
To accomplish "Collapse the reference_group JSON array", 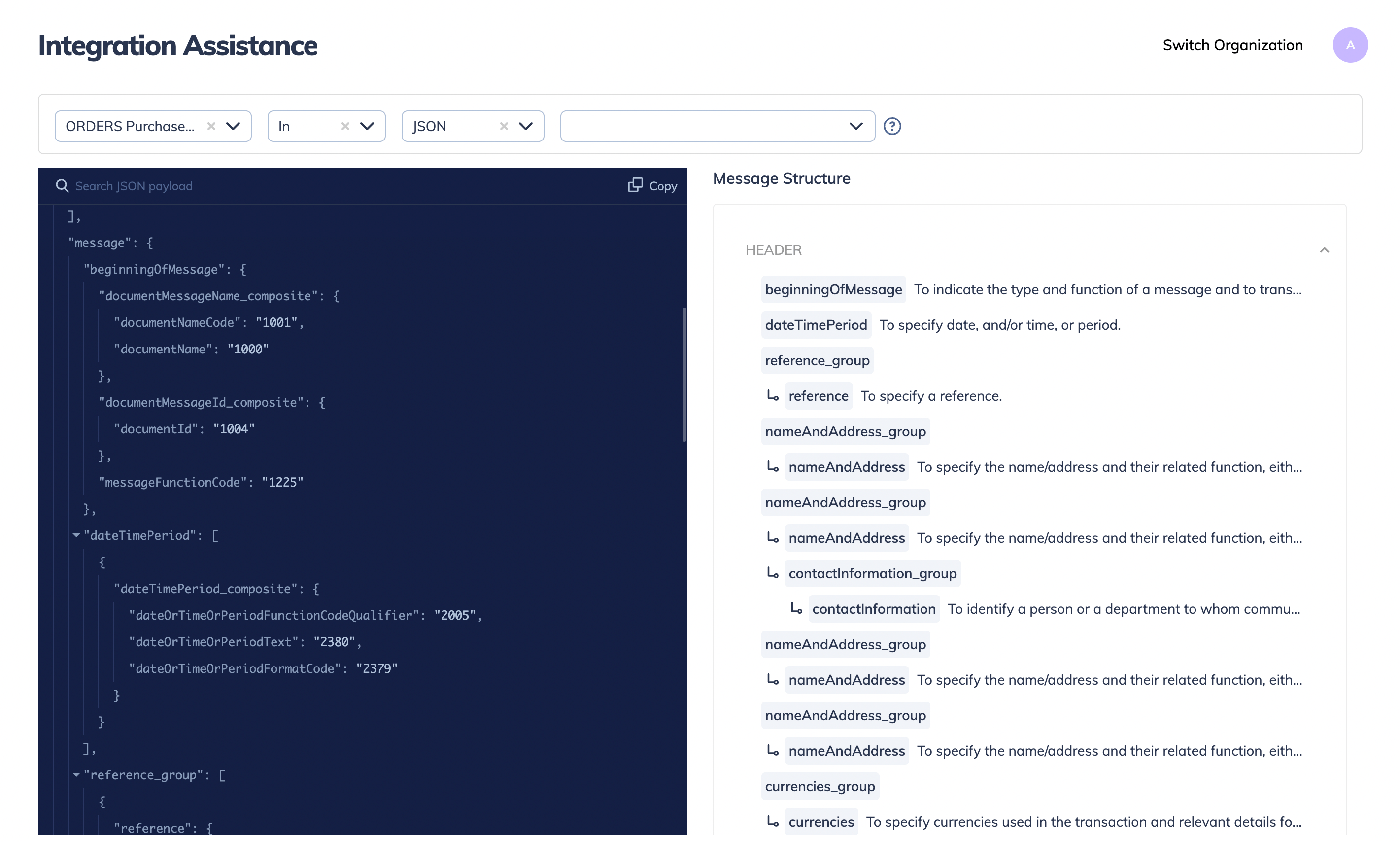I will pyautogui.click(x=76, y=774).
